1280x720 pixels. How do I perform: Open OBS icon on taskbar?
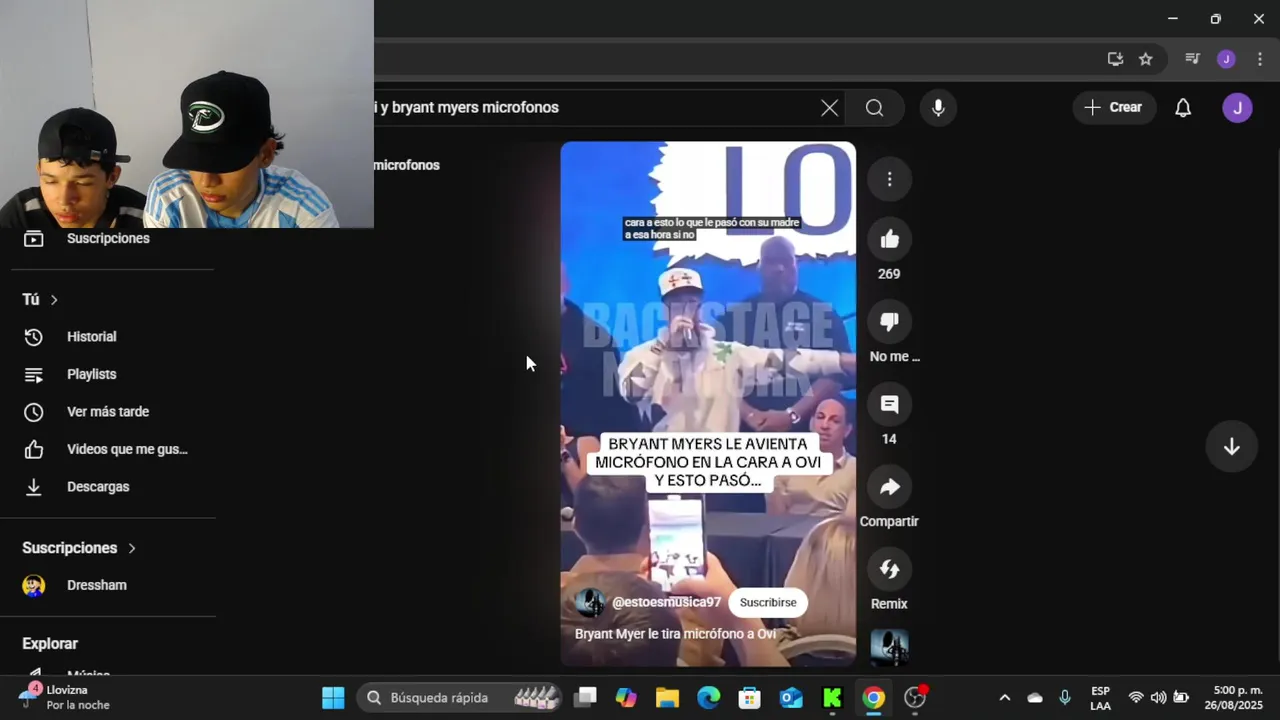coord(915,698)
